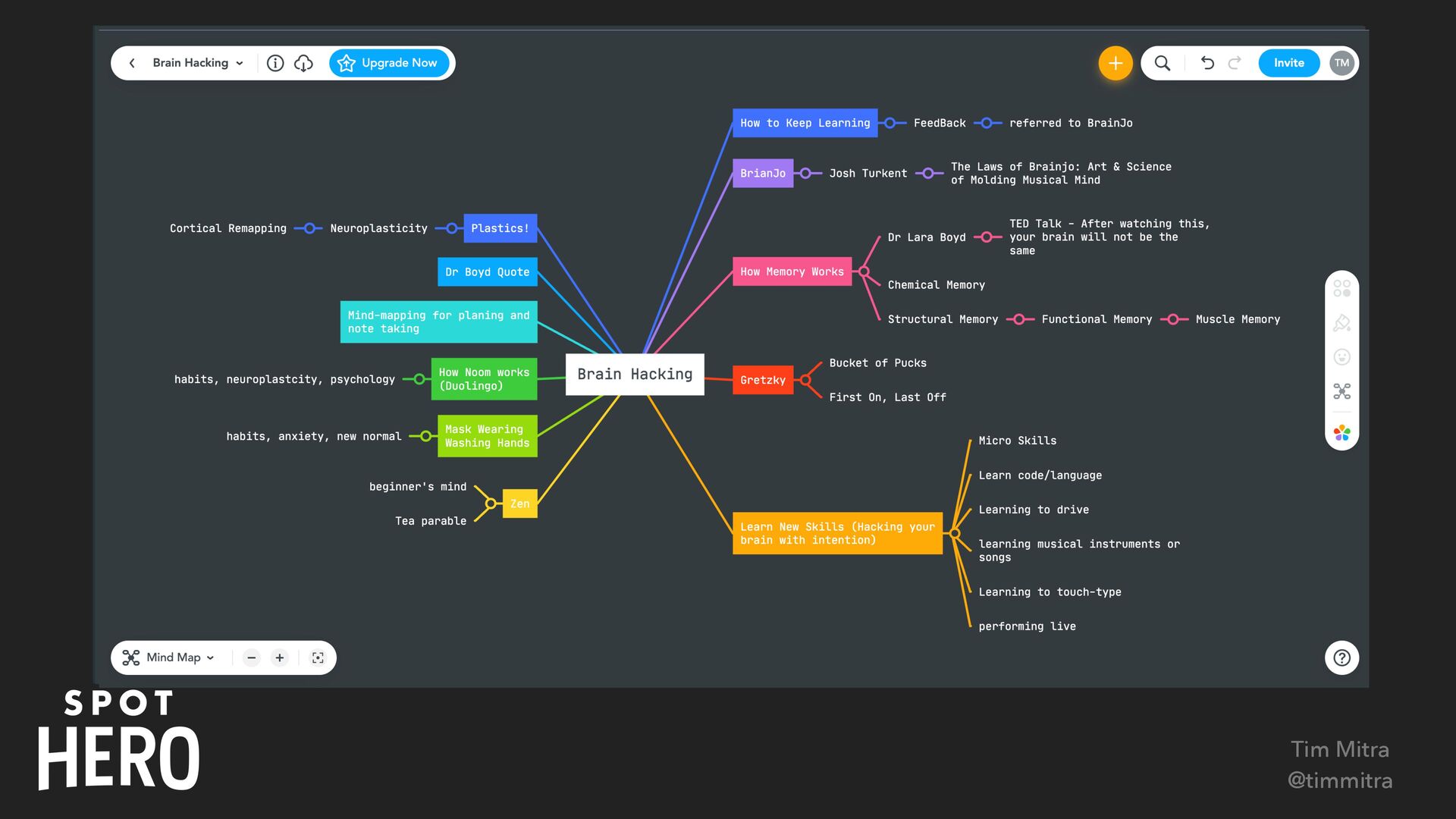
Task: Toggle the Zen node collapse circle
Action: click(x=491, y=504)
